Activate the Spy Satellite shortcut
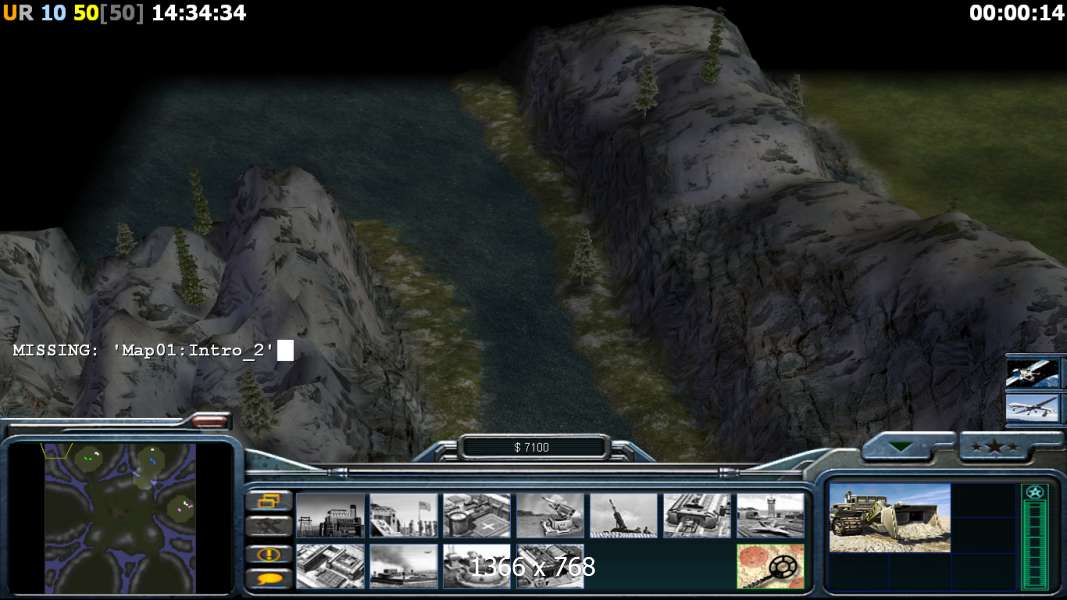 (x=1032, y=373)
